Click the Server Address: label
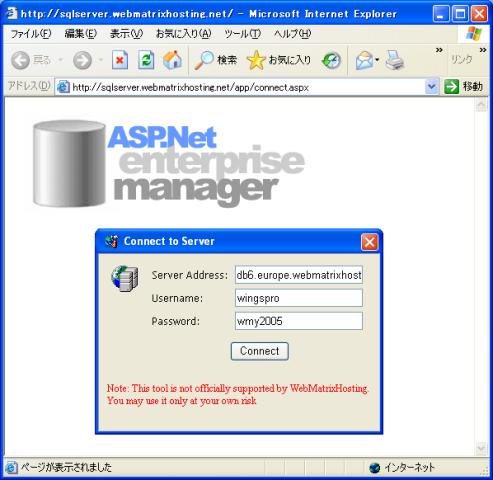 click(x=190, y=275)
